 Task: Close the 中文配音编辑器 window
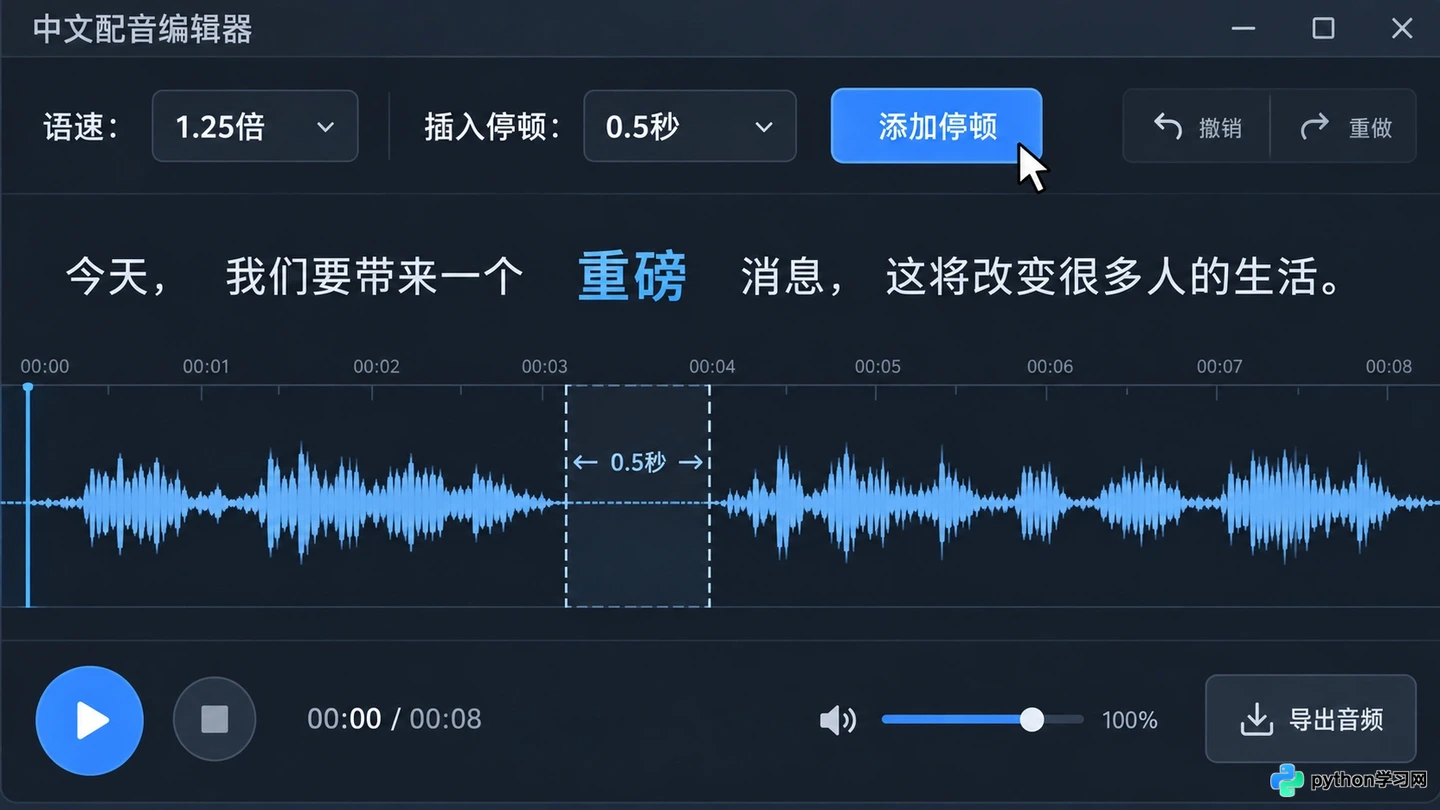pos(1402,28)
